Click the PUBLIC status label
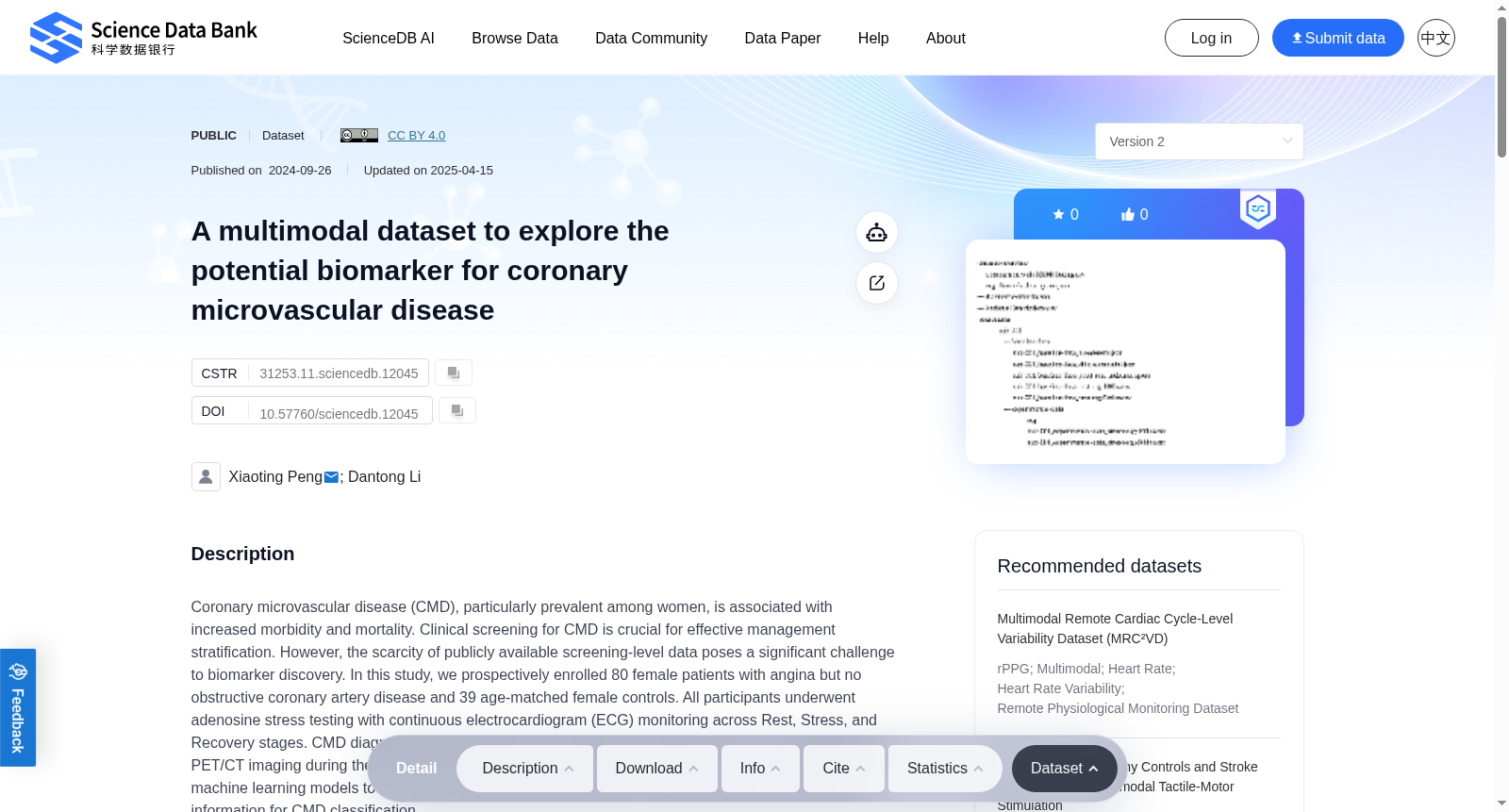 pos(214,135)
